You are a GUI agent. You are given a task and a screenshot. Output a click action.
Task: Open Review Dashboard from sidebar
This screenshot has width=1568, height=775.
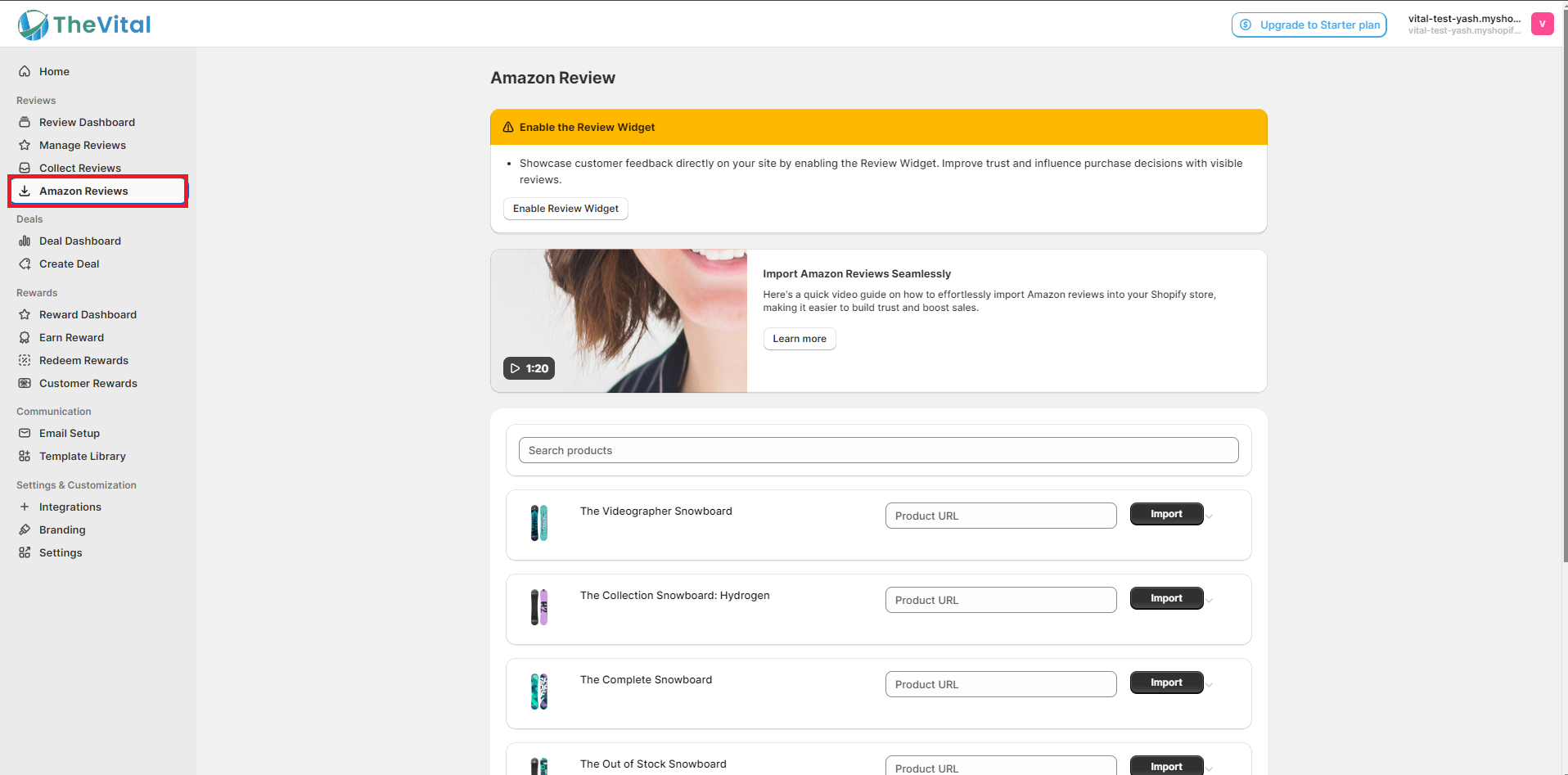point(87,123)
